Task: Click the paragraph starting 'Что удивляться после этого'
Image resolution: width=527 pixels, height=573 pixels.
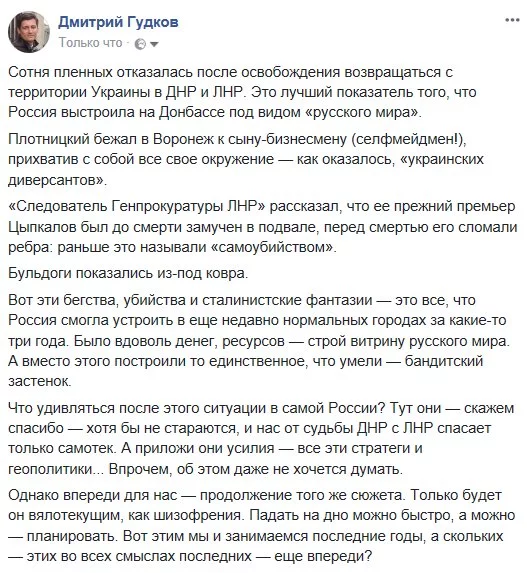Action: (261, 438)
